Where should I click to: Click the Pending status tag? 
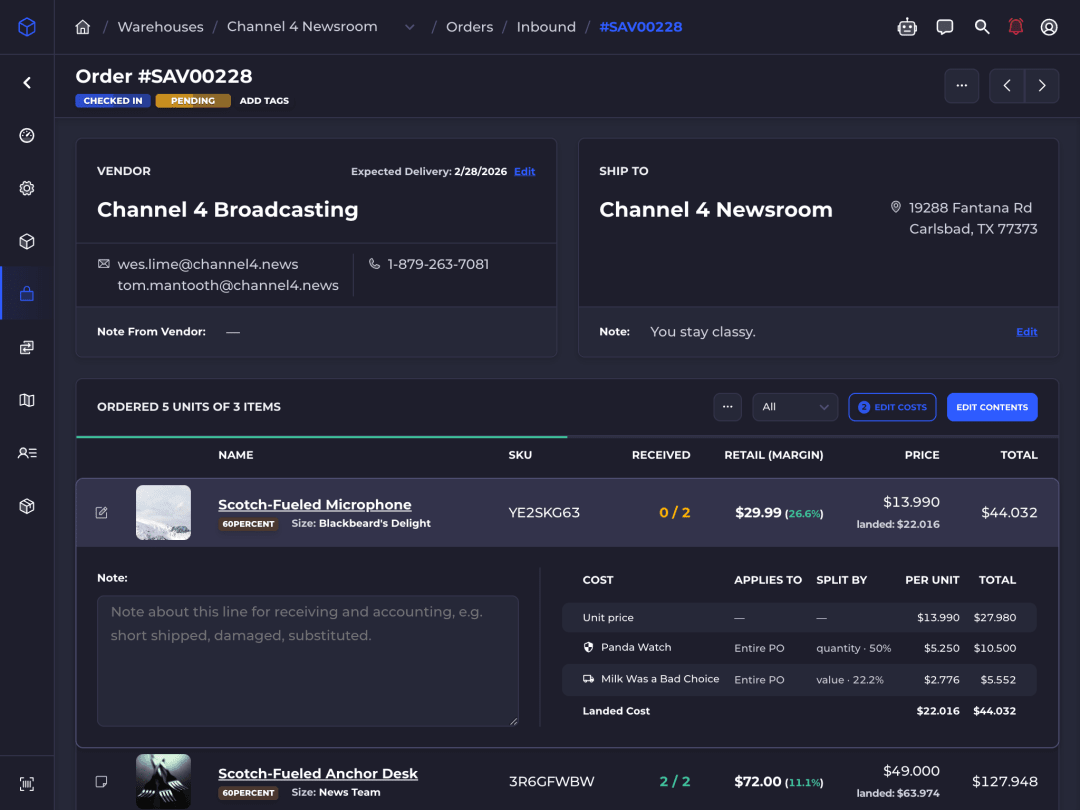pyautogui.click(x=193, y=101)
